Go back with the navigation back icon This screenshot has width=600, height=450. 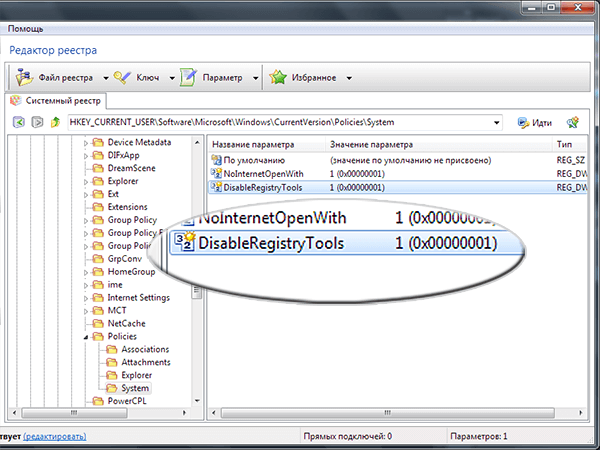tap(19, 122)
